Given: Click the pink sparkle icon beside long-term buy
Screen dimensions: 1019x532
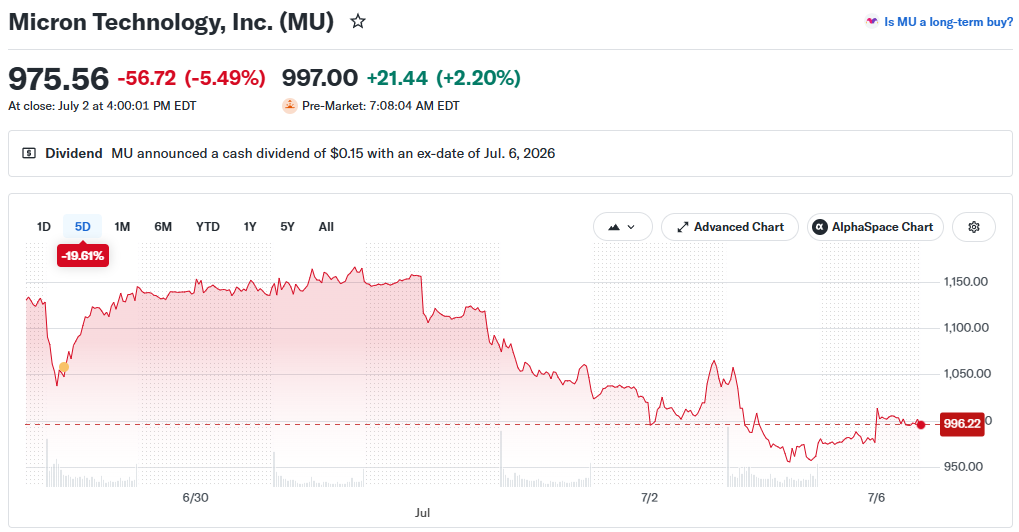Looking at the screenshot, I should [871, 21].
